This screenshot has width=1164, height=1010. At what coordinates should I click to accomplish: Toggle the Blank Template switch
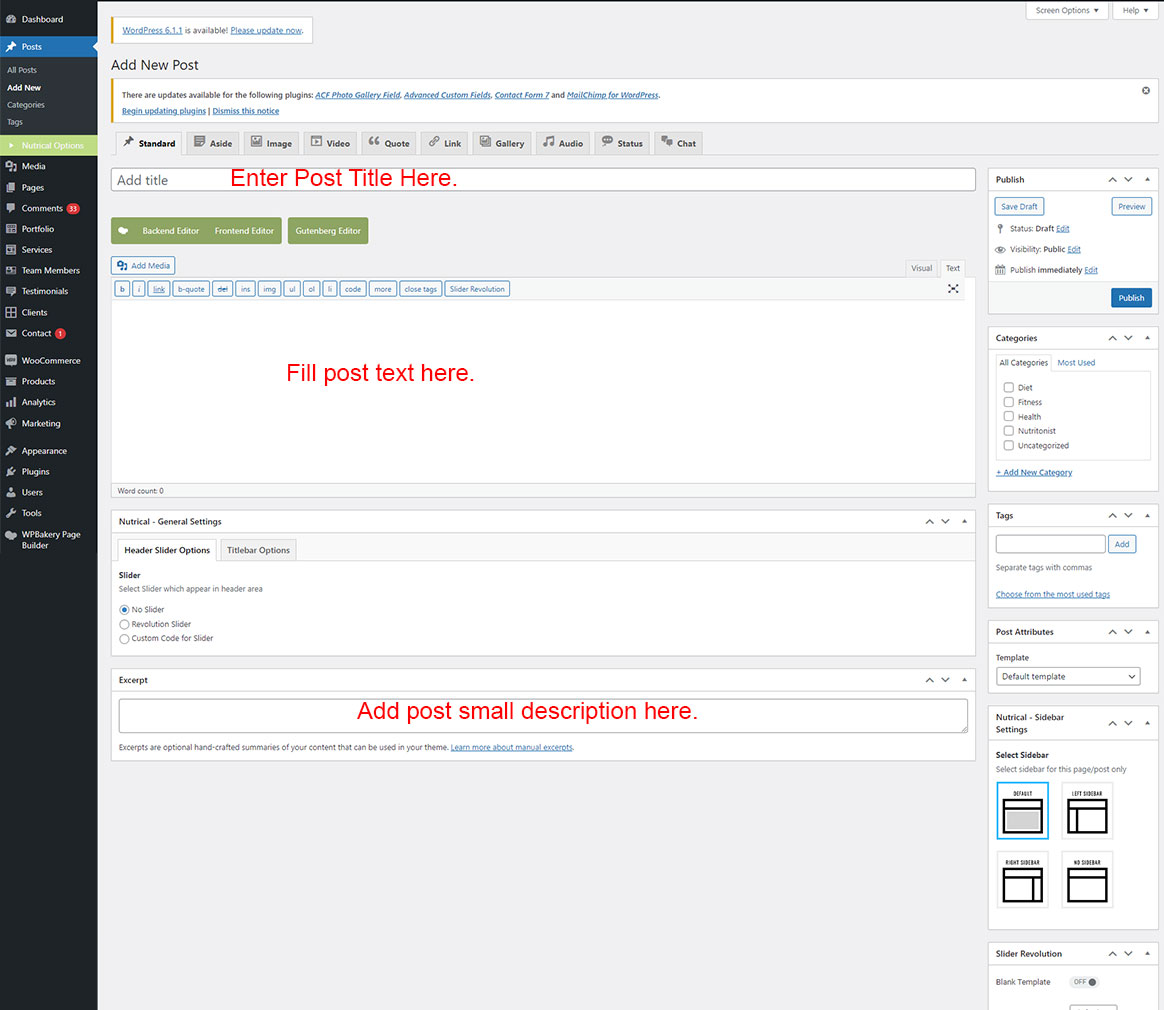tap(1084, 982)
